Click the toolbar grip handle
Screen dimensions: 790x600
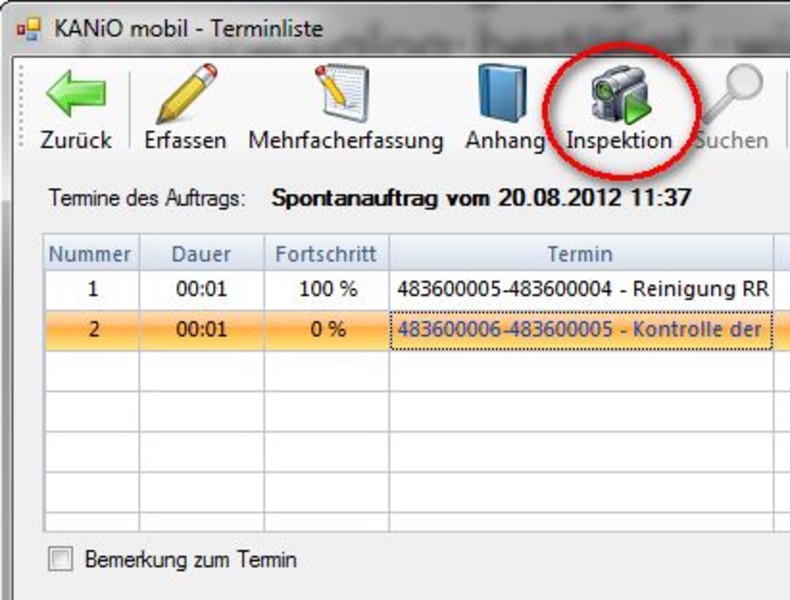point(22,106)
